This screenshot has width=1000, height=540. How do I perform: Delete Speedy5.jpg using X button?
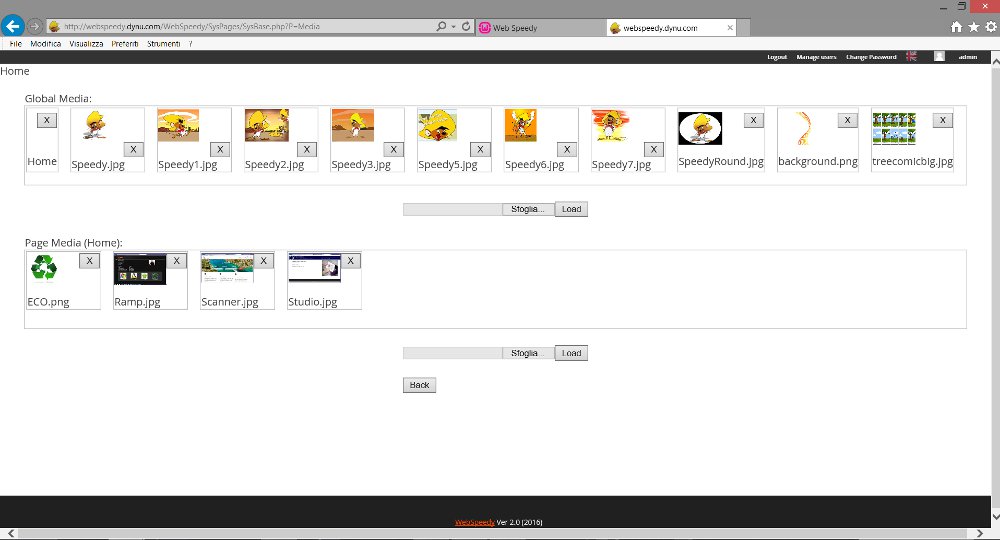pyautogui.click(x=480, y=149)
